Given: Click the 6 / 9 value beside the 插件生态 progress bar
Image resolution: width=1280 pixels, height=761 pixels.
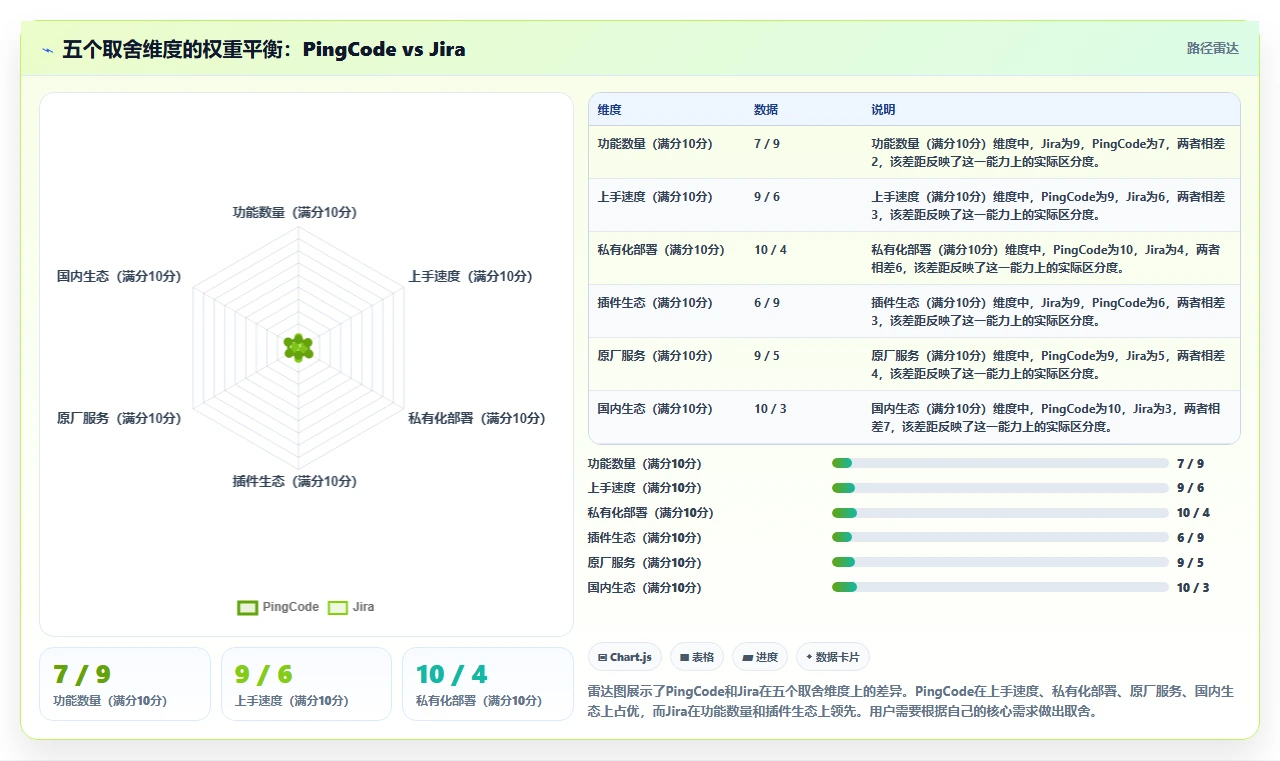Looking at the screenshot, I should click(1190, 538).
